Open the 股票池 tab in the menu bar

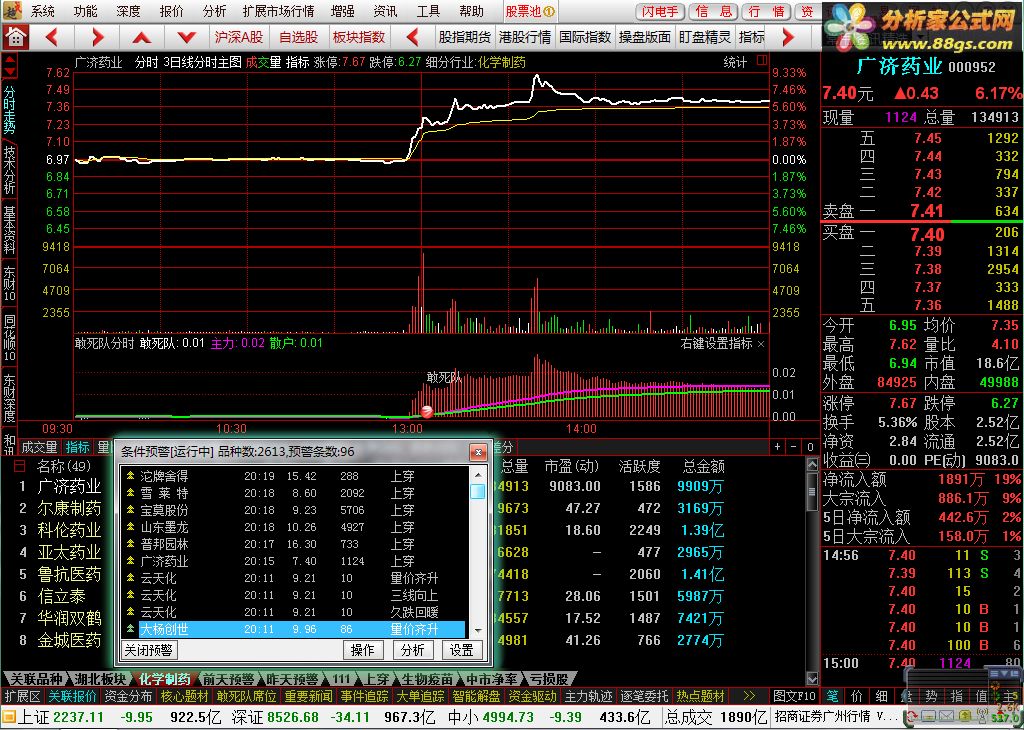530,11
